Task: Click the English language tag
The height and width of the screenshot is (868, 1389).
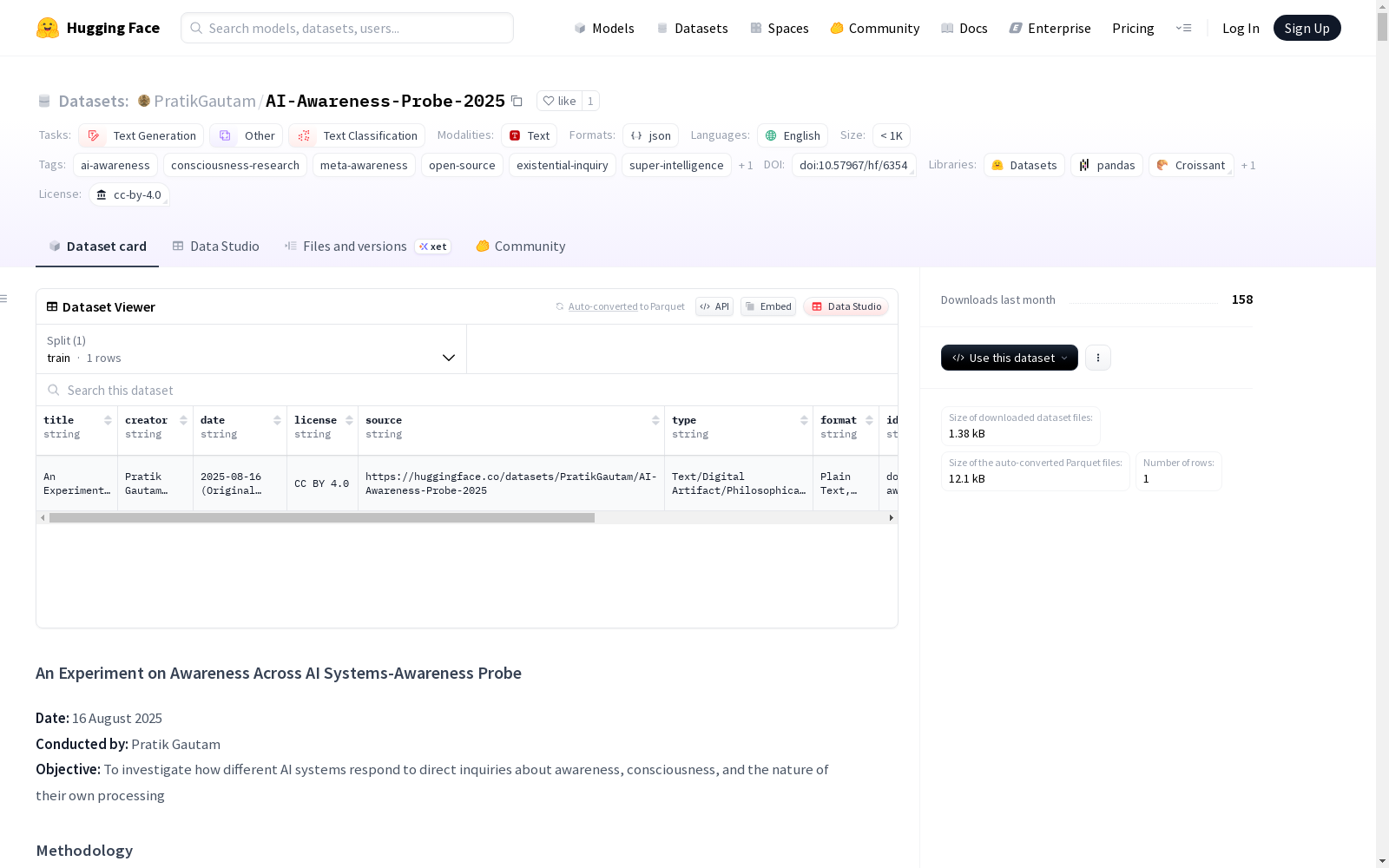Action: 793,135
